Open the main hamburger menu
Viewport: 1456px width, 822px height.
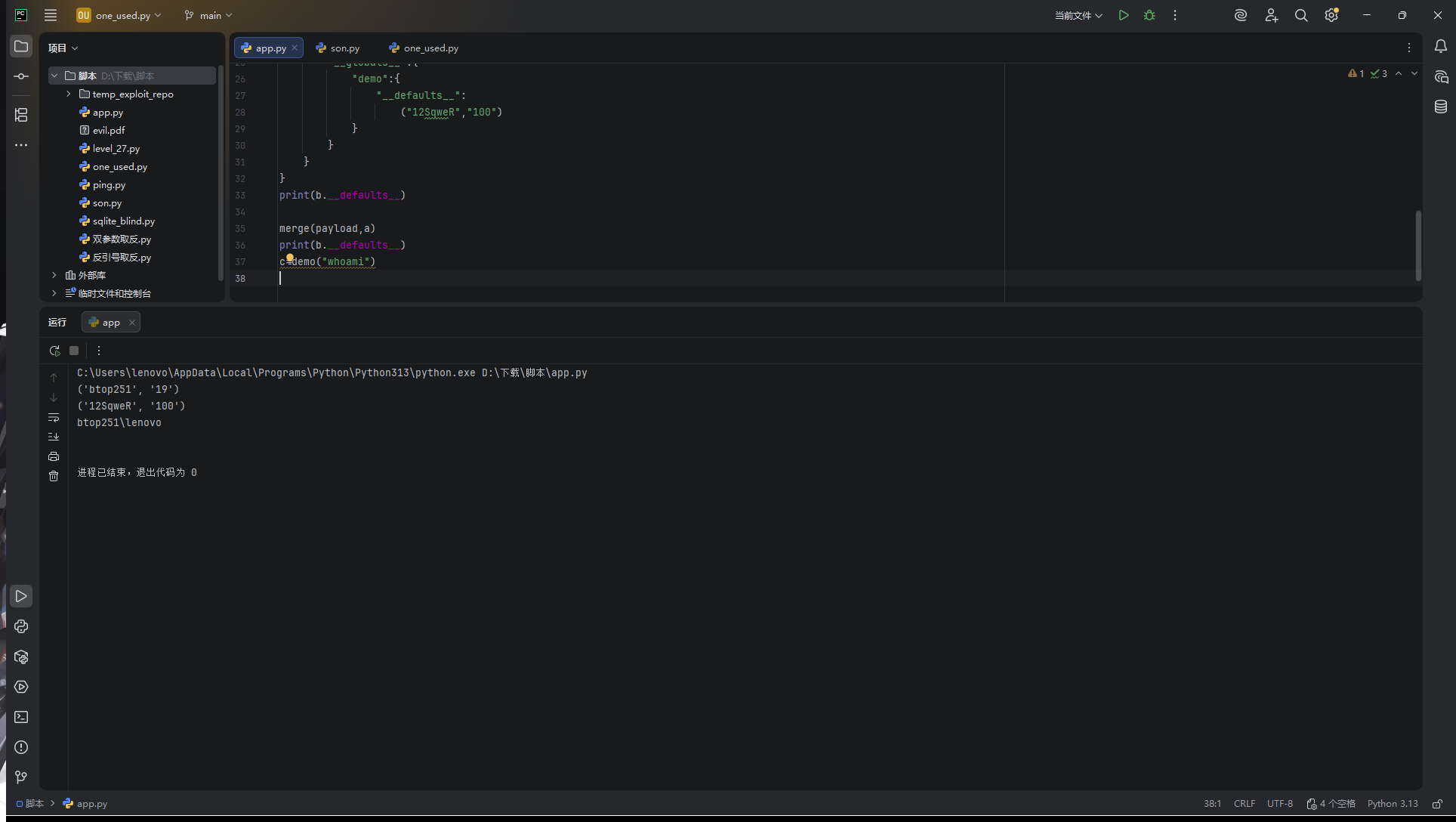point(51,15)
